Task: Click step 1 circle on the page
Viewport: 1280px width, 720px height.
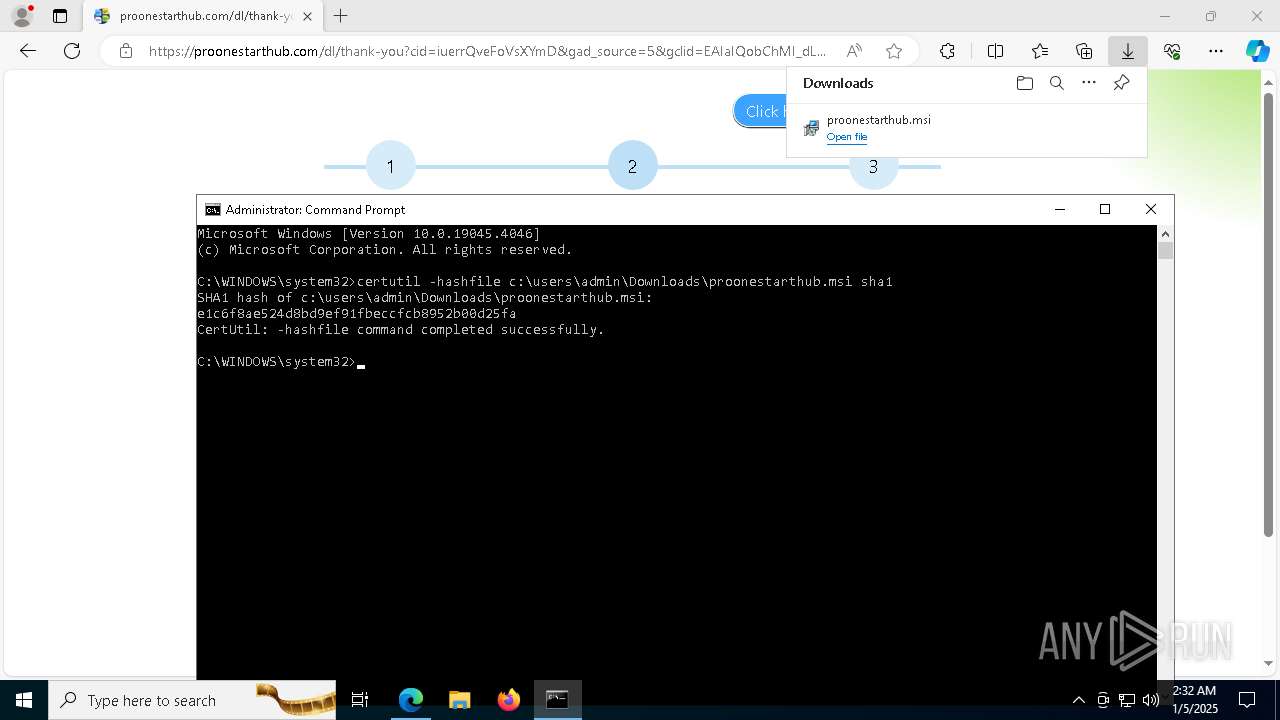Action: tap(390, 166)
